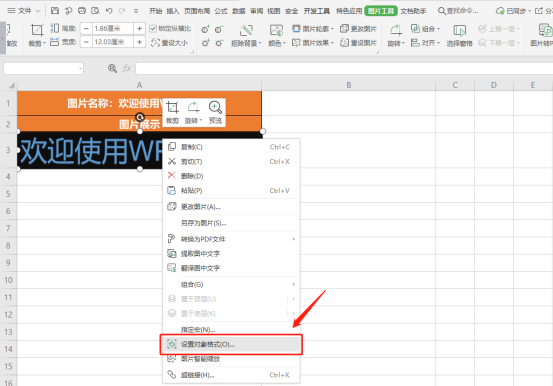Expand the picture outline dropdown

(332, 29)
